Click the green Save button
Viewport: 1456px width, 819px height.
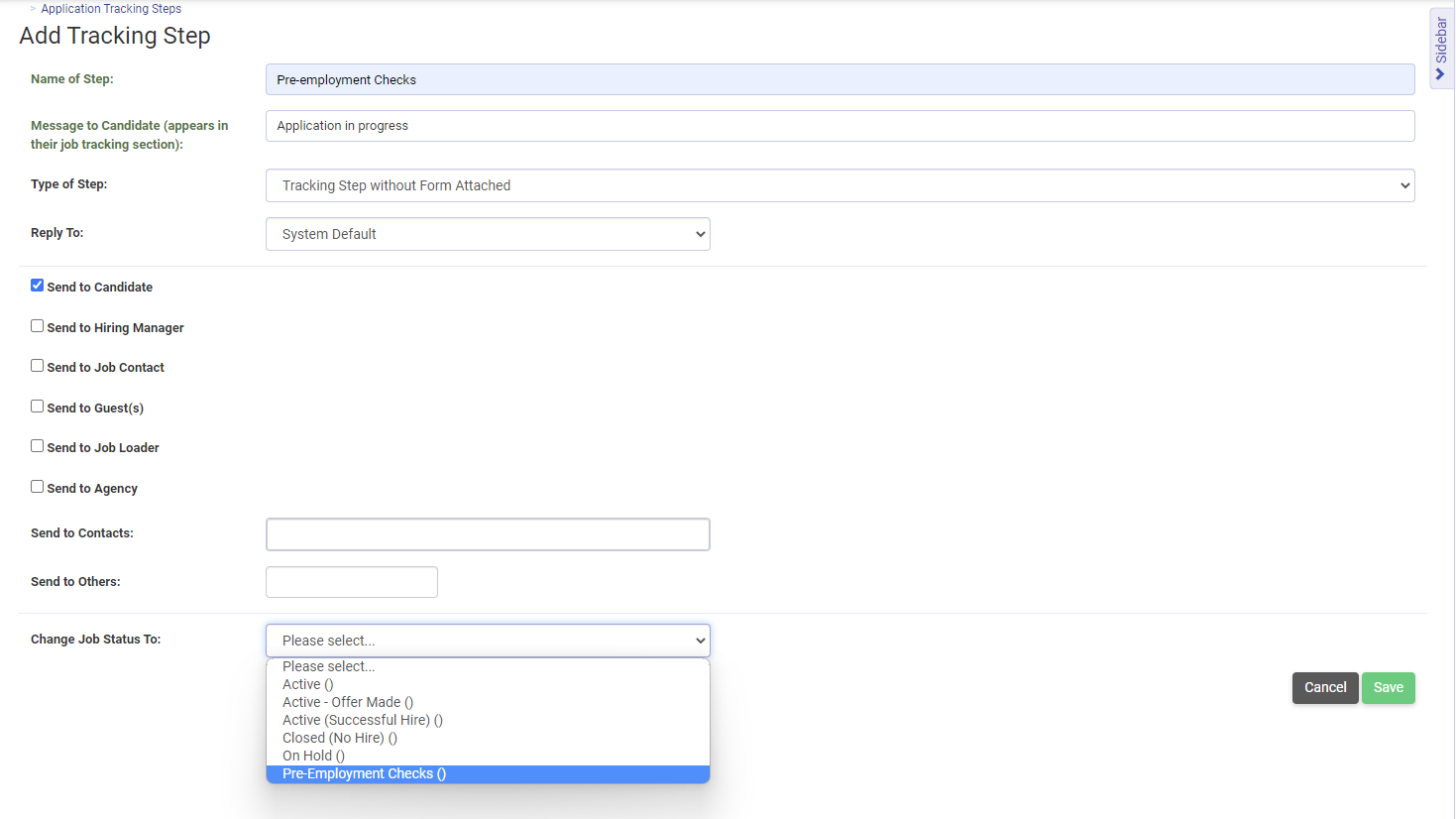click(1388, 688)
